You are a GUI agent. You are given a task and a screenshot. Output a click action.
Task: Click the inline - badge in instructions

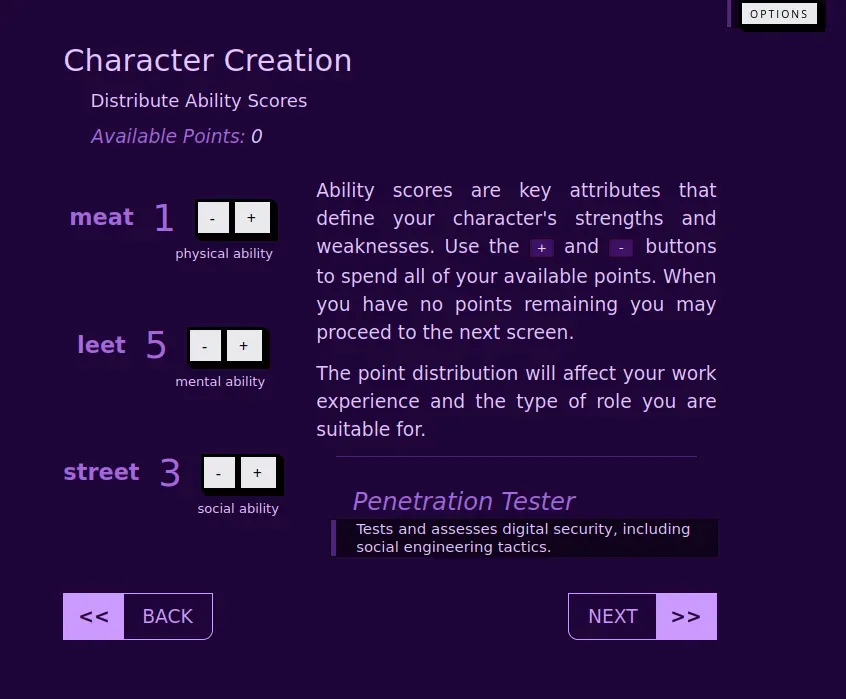tap(621, 248)
